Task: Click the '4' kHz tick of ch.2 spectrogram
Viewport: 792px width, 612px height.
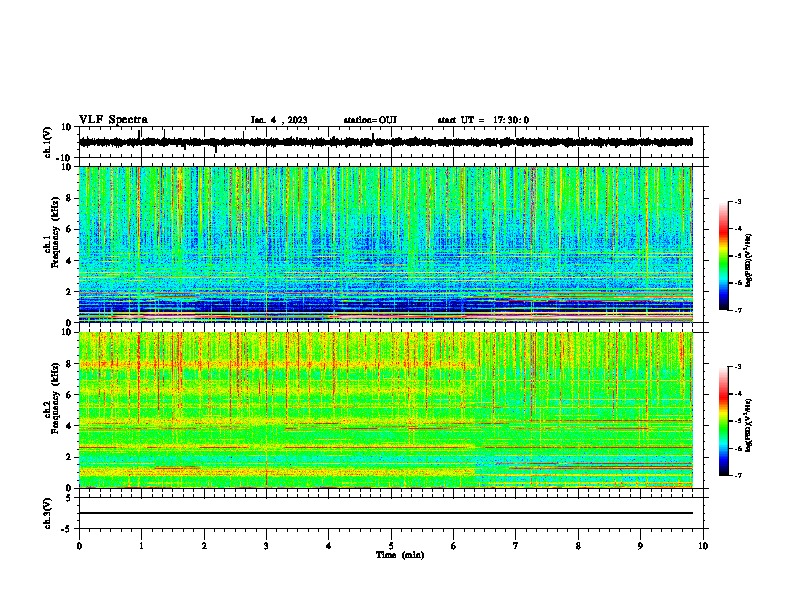Action: pyautogui.click(x=69, y=426)
